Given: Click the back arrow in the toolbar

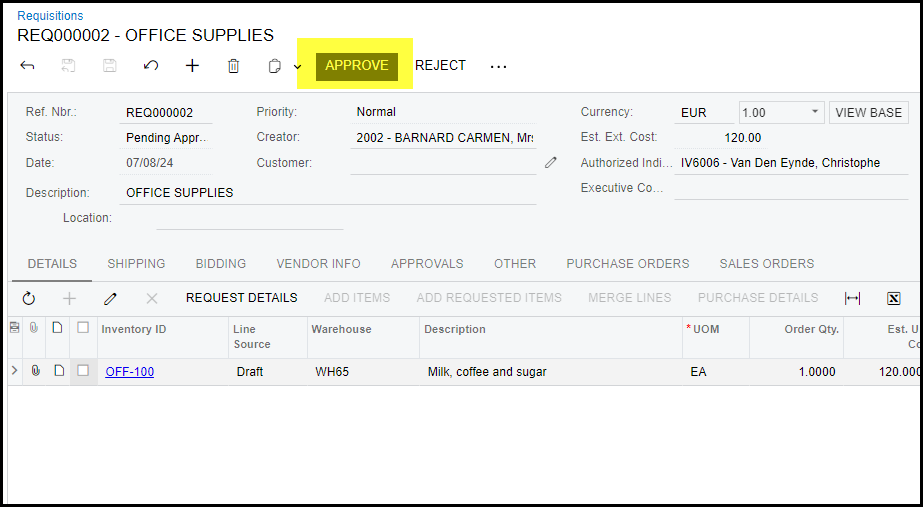Looking at the screenshot, I should [27, 66].
